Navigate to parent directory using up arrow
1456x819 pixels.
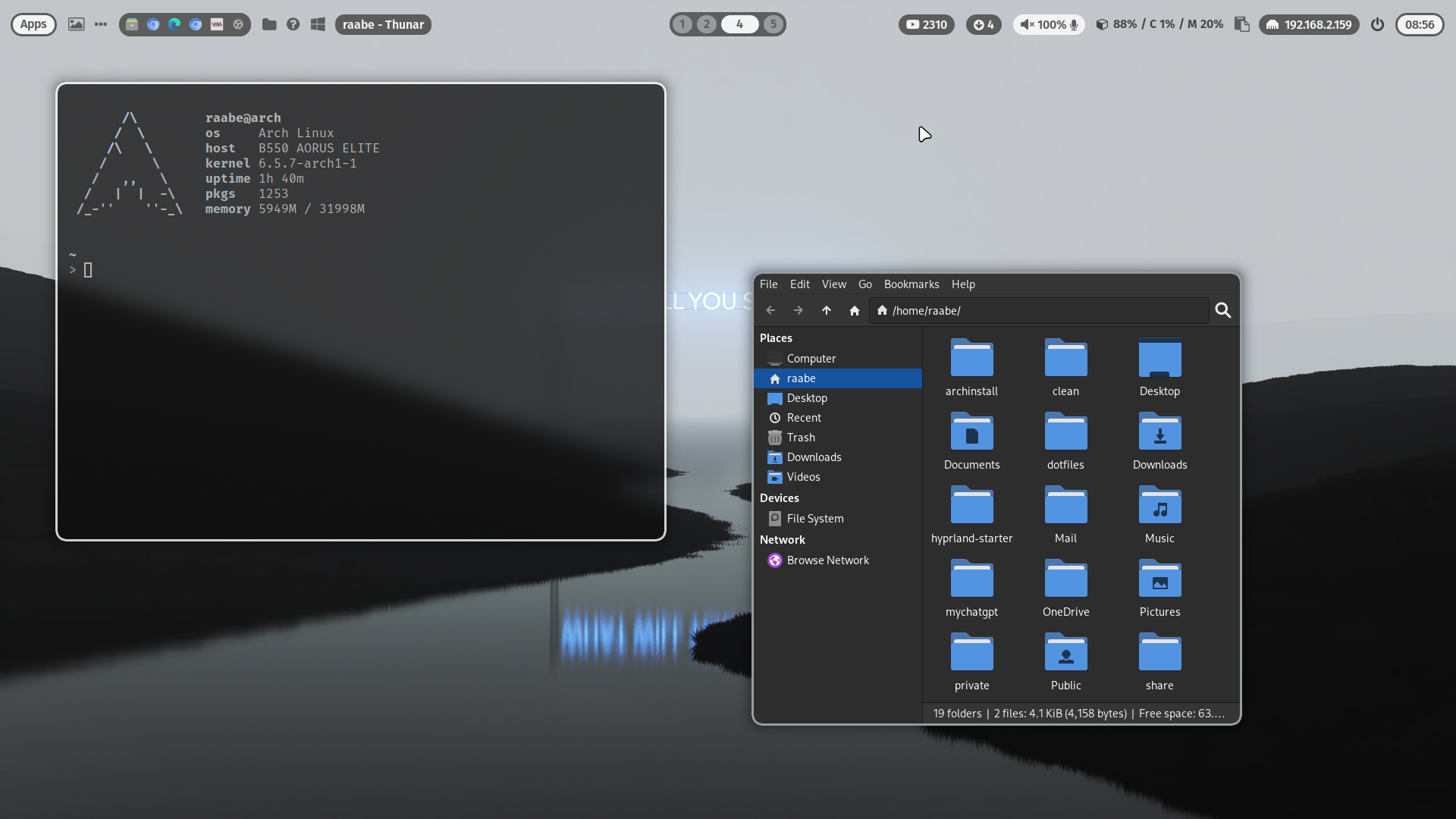826,310
